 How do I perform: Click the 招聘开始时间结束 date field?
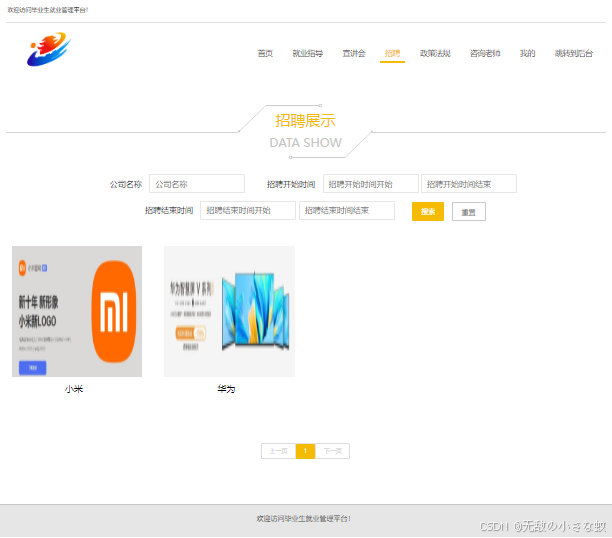tap(469, 183)
